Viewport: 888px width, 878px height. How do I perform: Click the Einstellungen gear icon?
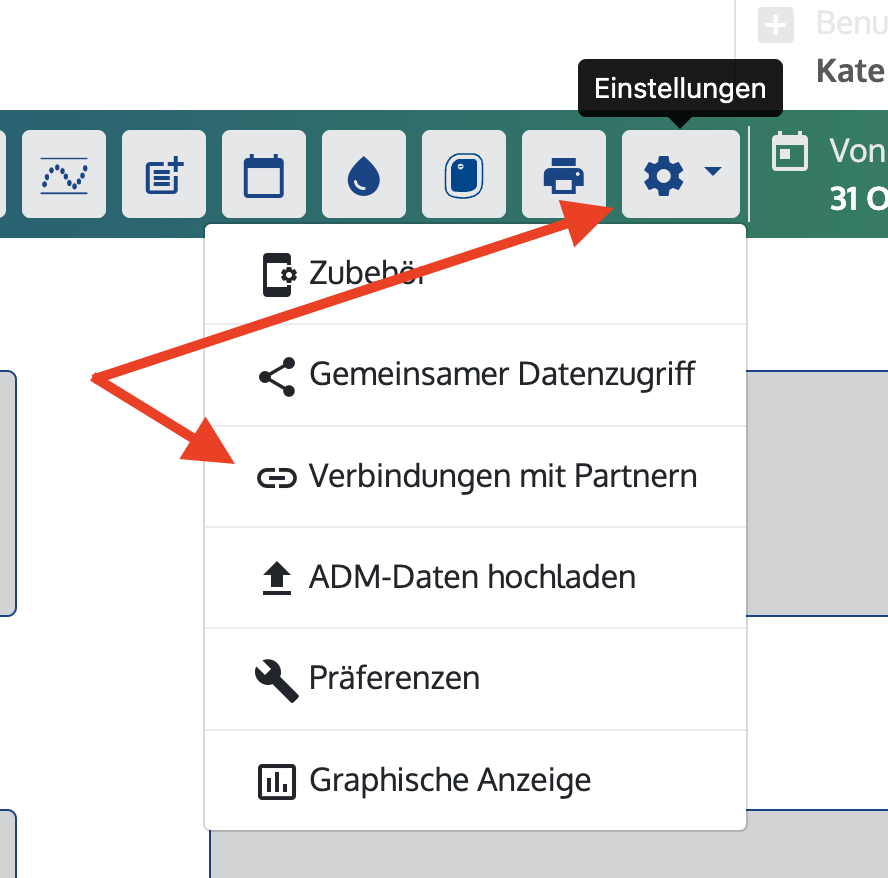click(x=663, y=175)
